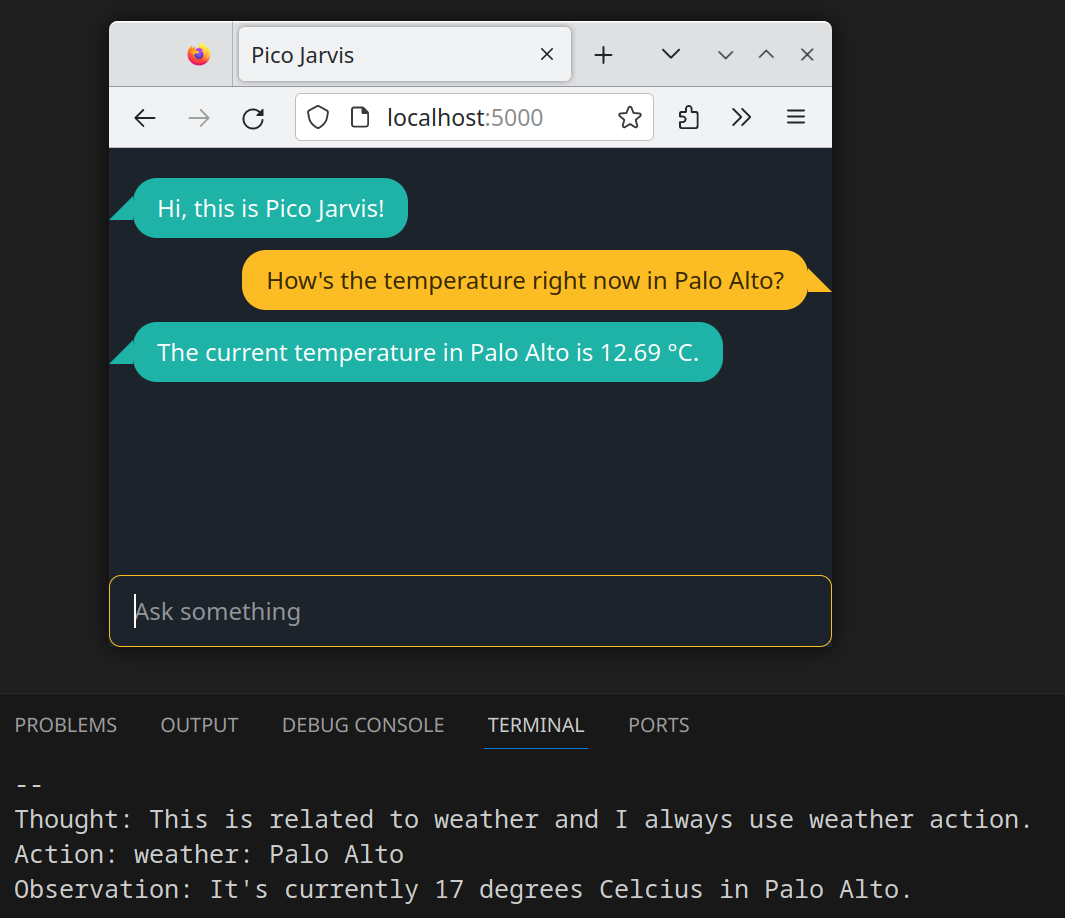Switch to the OUTPUT panel tab
1065x918 pixels.
click(x=200, y=725)
